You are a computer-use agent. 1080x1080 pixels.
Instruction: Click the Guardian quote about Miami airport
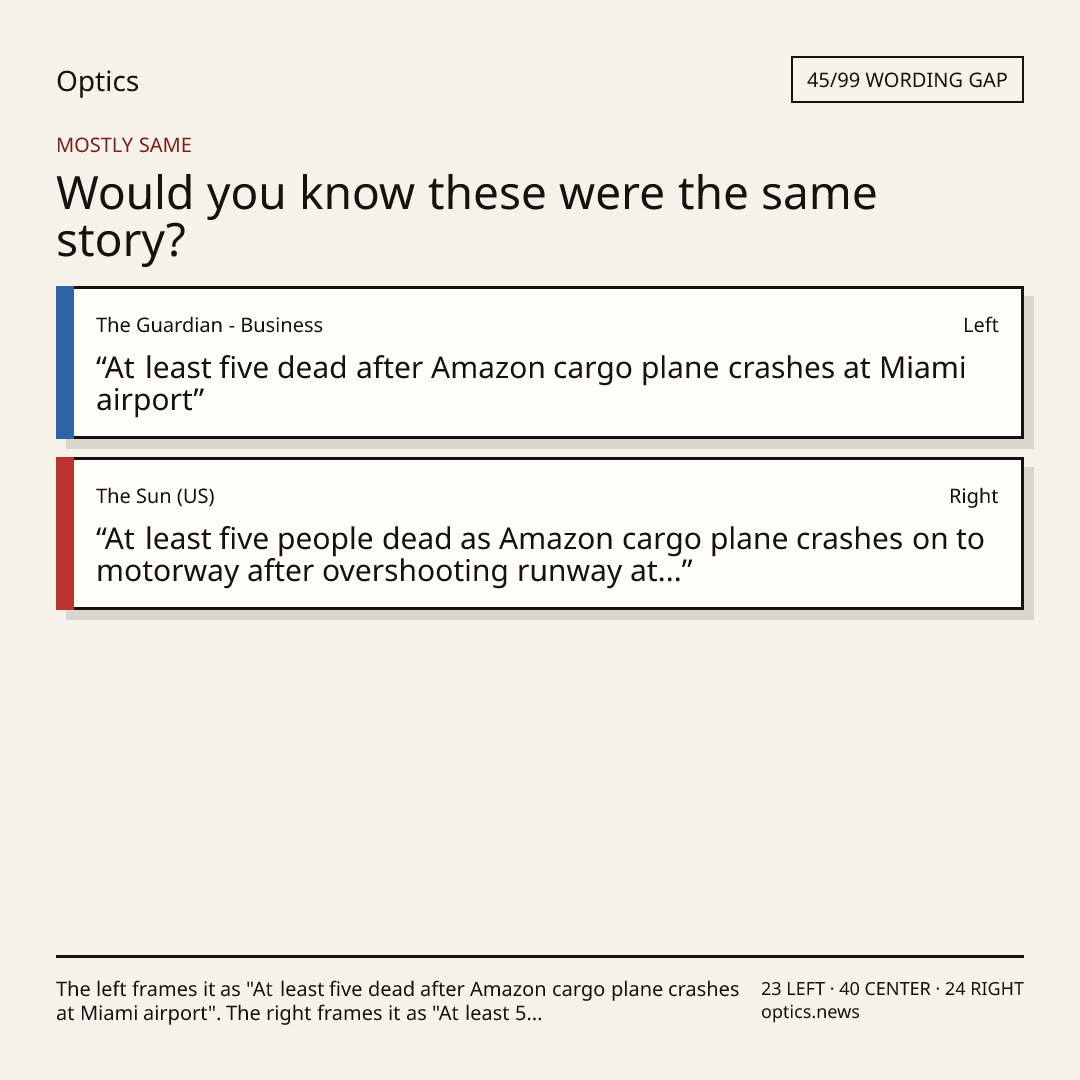pos(531,384)
